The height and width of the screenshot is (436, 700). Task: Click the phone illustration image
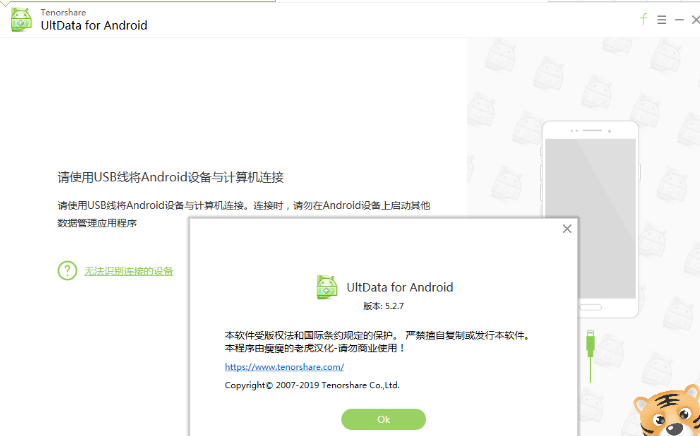[x=591, y=219]
